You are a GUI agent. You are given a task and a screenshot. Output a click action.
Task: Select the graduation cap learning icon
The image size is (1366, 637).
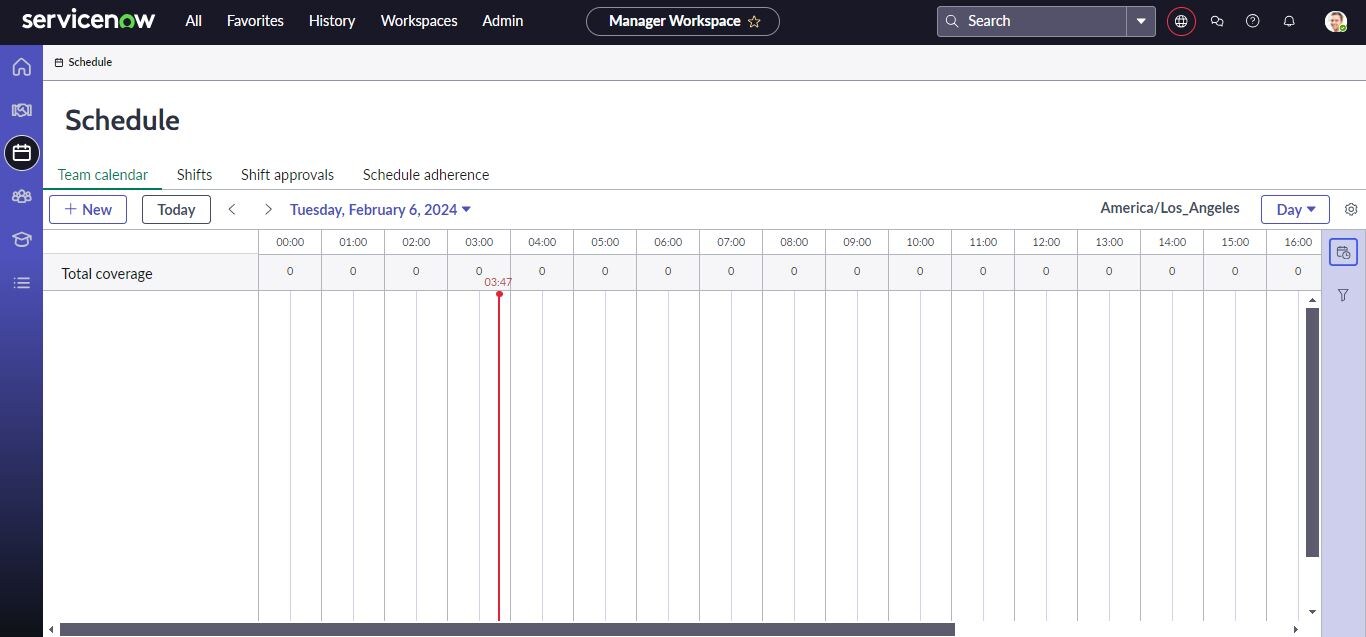click(x=21, y=239)
